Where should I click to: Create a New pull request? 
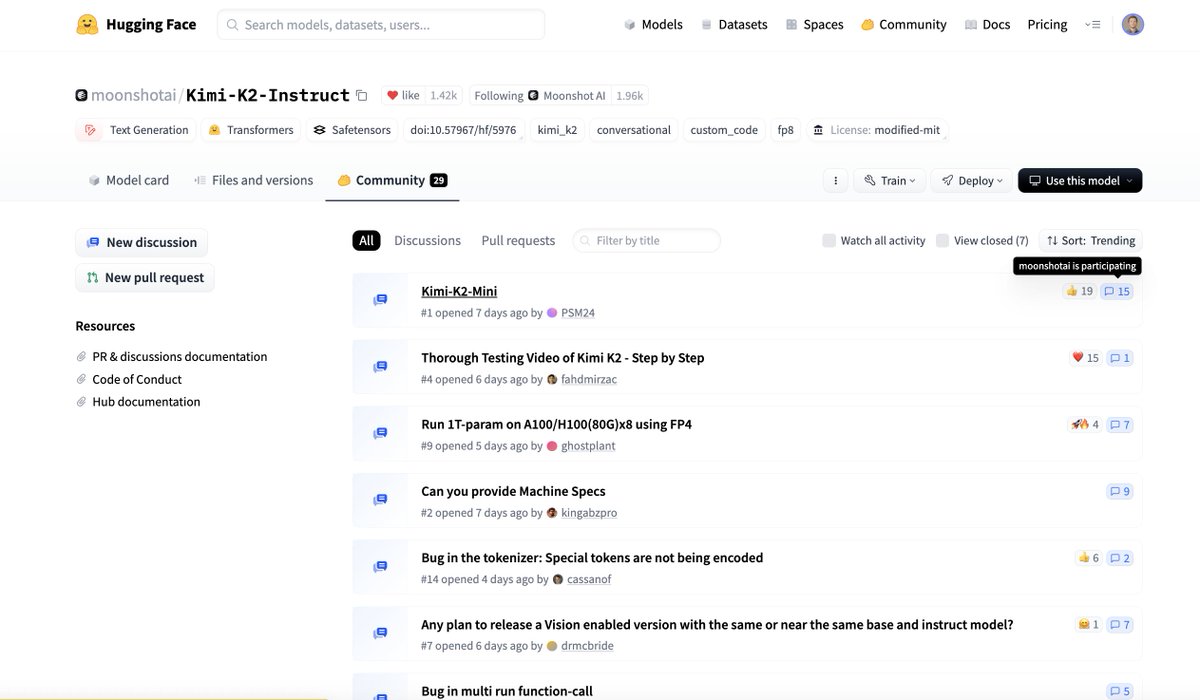(x=145, y=278)
